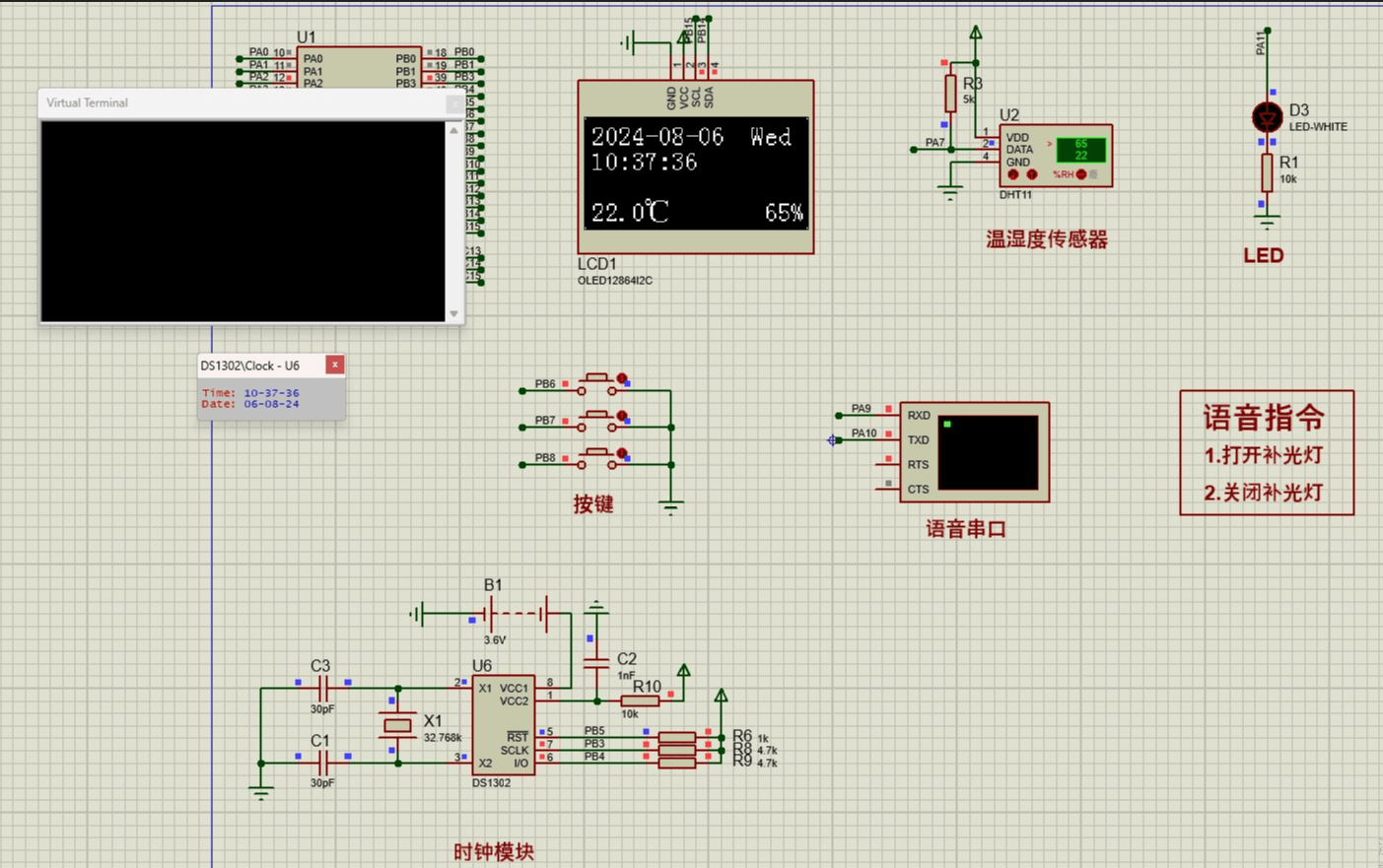Click DHT11 first red adjust button
1383x868 pixels.
pyautogui.click(x=1013, y=174)
